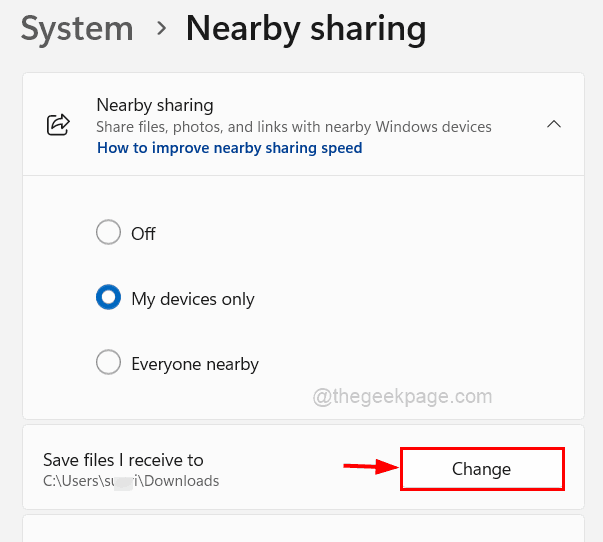Image resolution: width=603 pixels, height=542 pixels.
Task: Click the Nearby sharing page title
Action: pyautogui.click(x=306, y=29)
